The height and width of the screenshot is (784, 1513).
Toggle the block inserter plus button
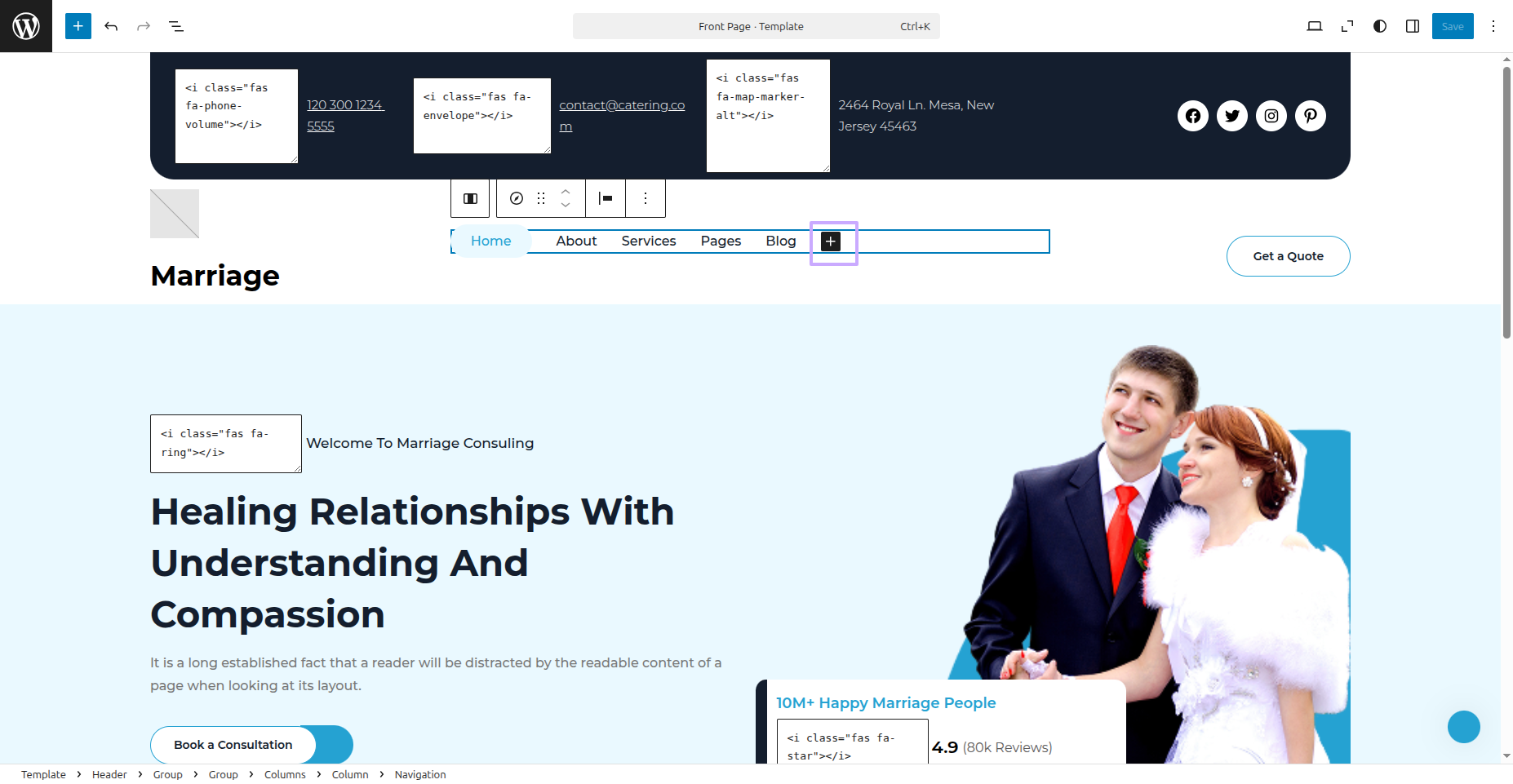[78, 26]
